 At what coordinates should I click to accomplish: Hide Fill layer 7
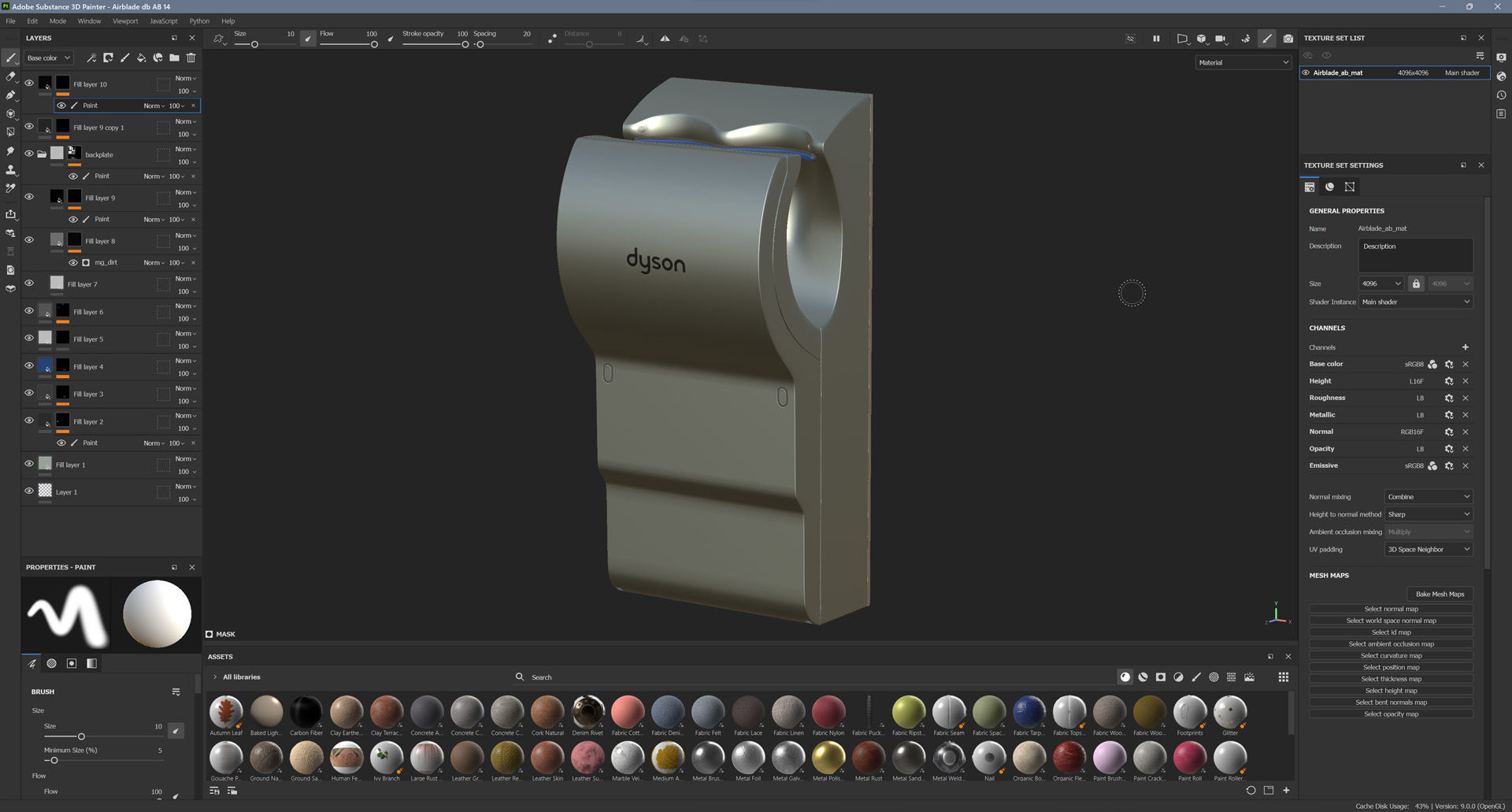(29, 283)
